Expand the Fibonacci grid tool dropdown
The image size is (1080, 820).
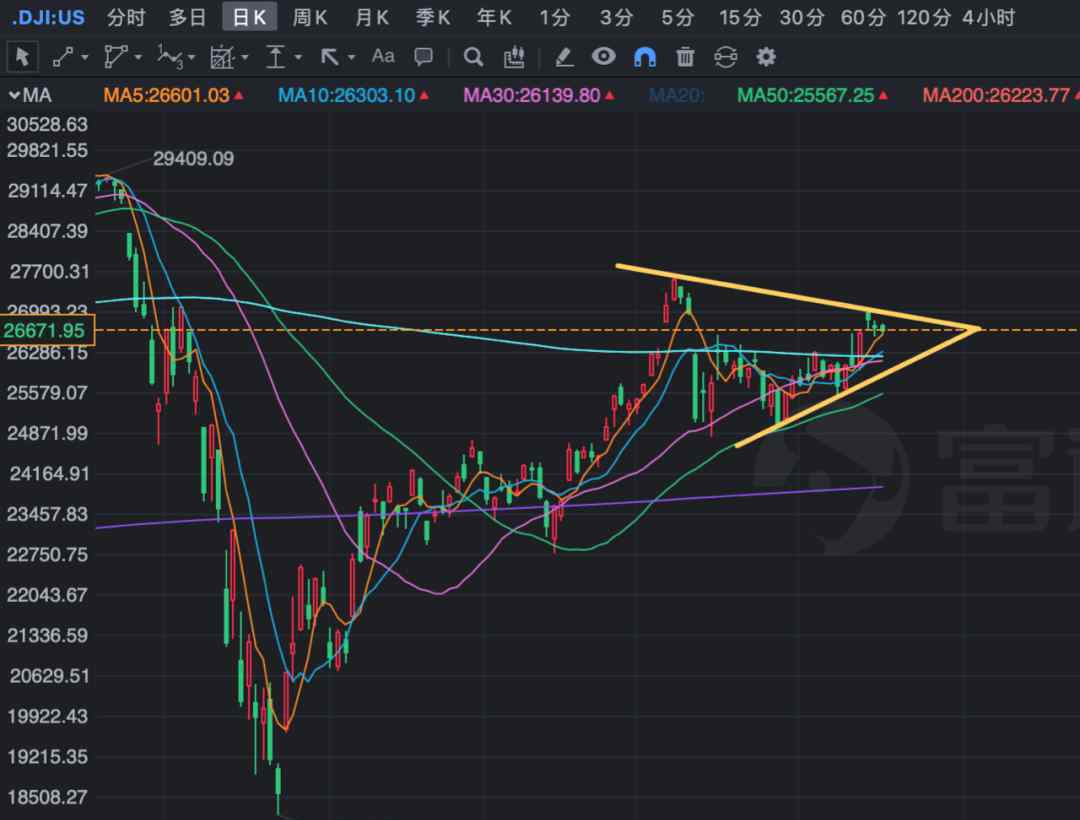pyautogui.click(x=245, y=57)
